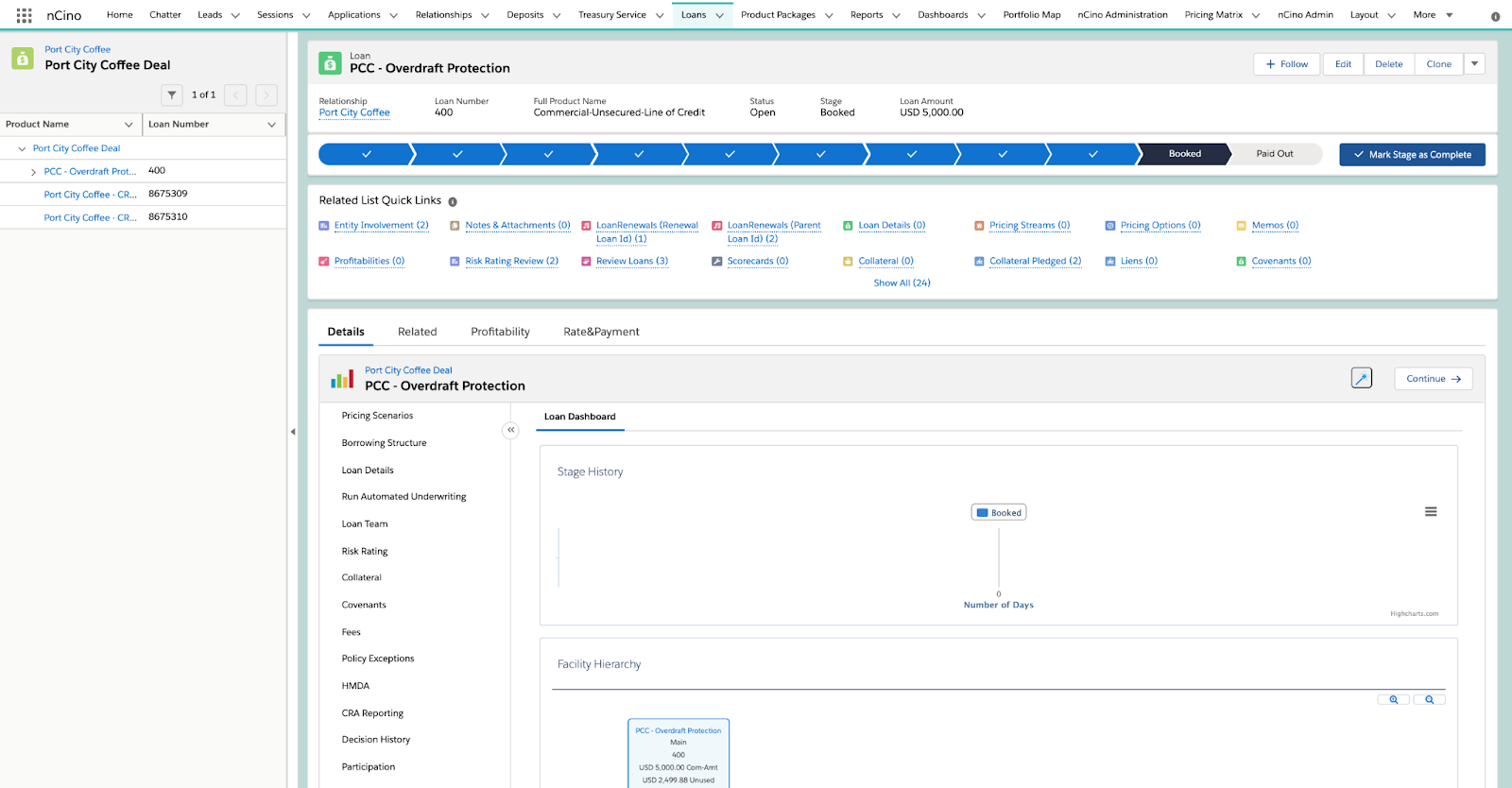Open the Chatter nav item
The image size is (1512, 788).
(x=165, y=15)
